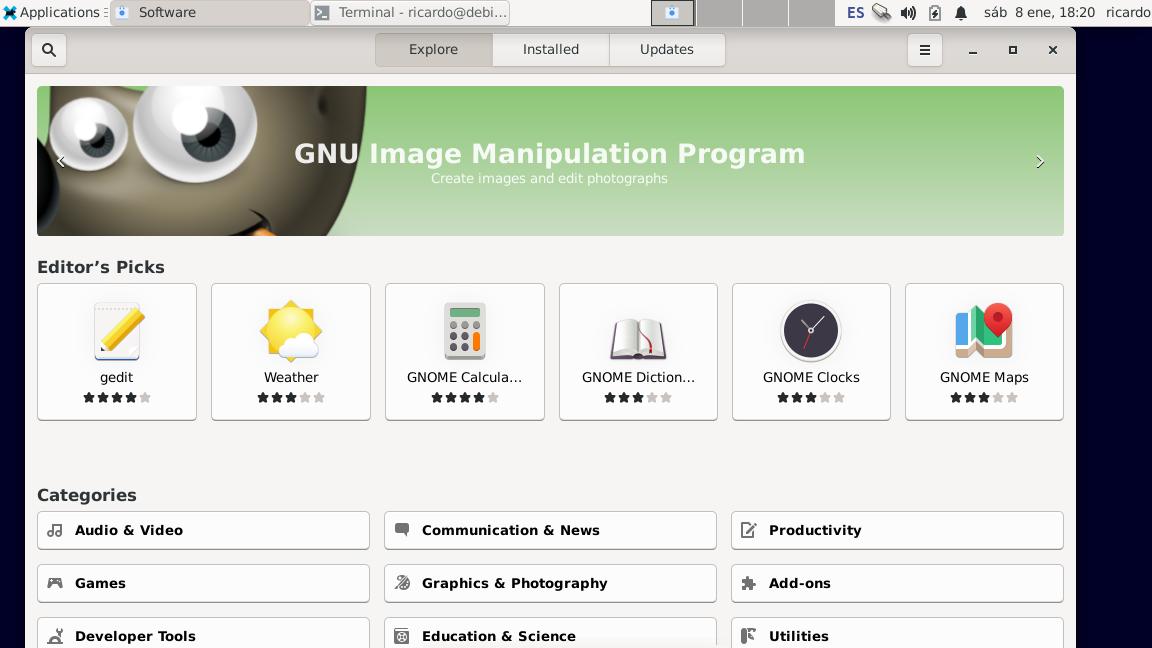
Task: Switch to the Updates tab
Action: pyautogui.click(x=667, y=50)
